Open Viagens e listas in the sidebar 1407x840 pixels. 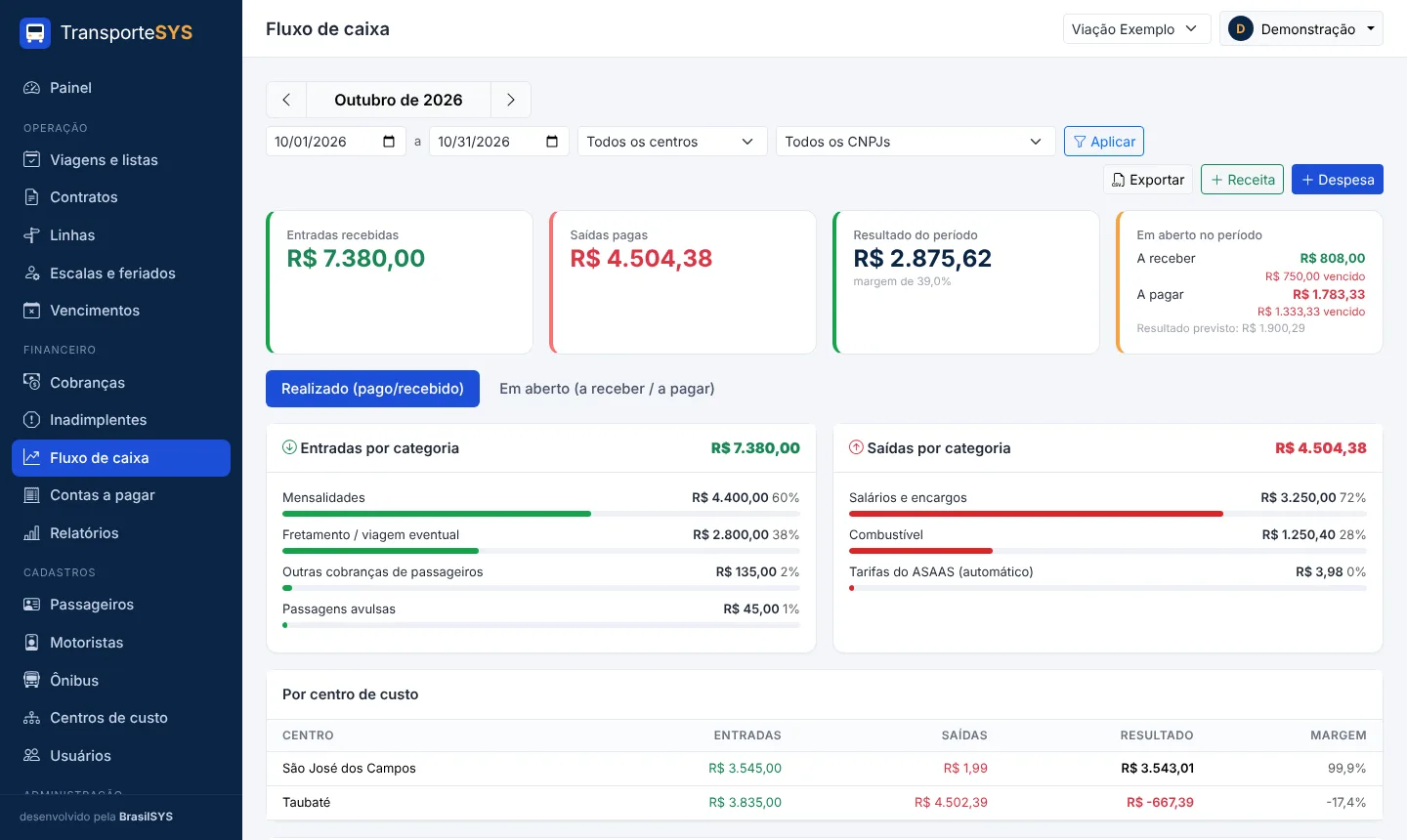121,160
